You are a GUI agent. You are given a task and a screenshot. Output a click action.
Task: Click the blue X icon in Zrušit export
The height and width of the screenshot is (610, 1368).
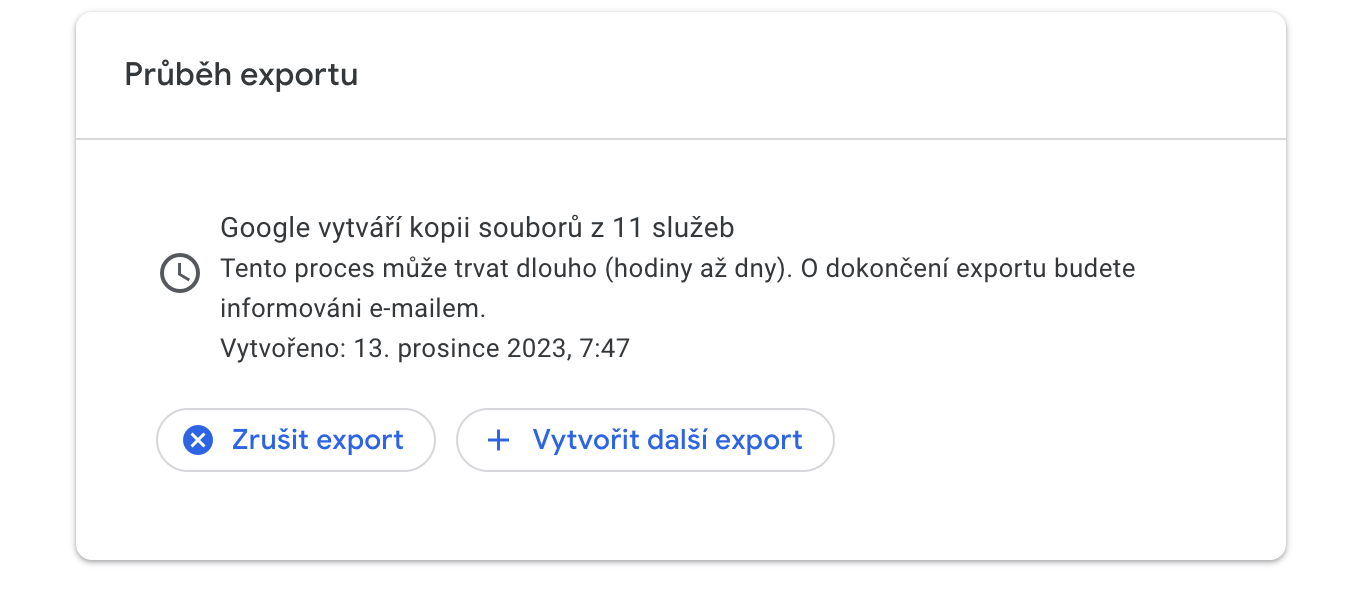point(198,440)
